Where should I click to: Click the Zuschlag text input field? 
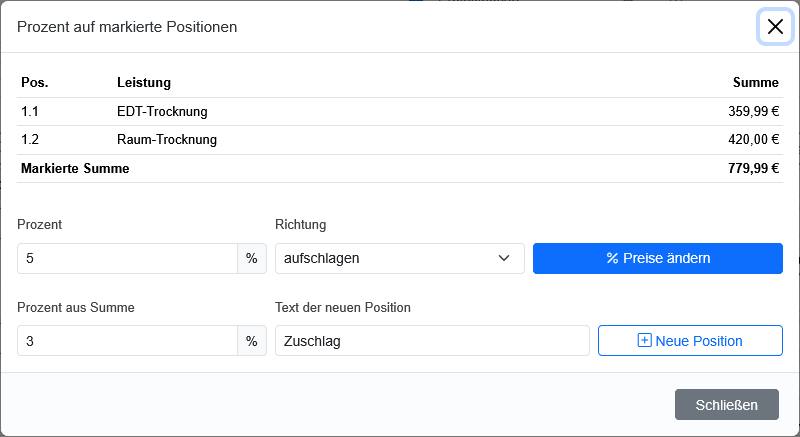pos(432,341)
